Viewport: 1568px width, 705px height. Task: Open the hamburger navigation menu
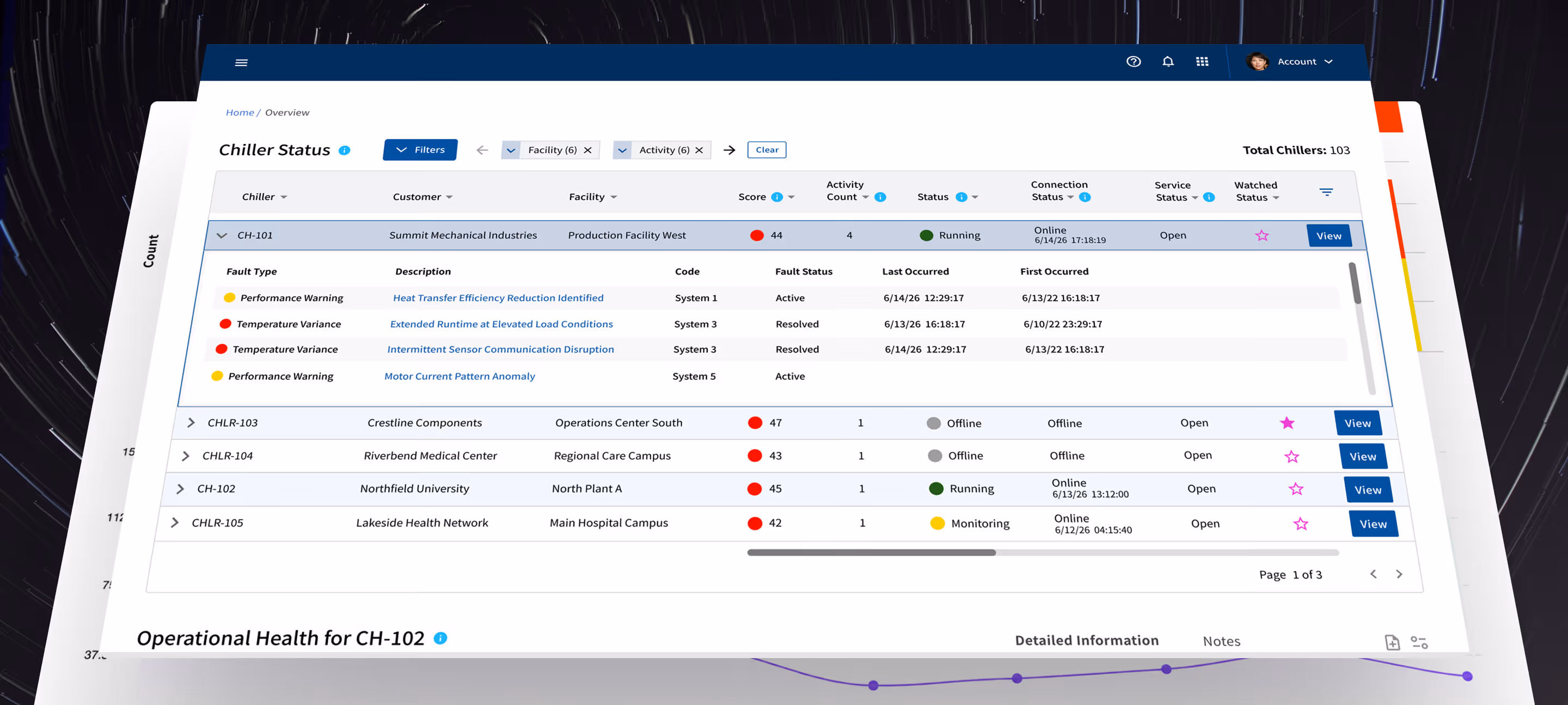pos(241,62)
